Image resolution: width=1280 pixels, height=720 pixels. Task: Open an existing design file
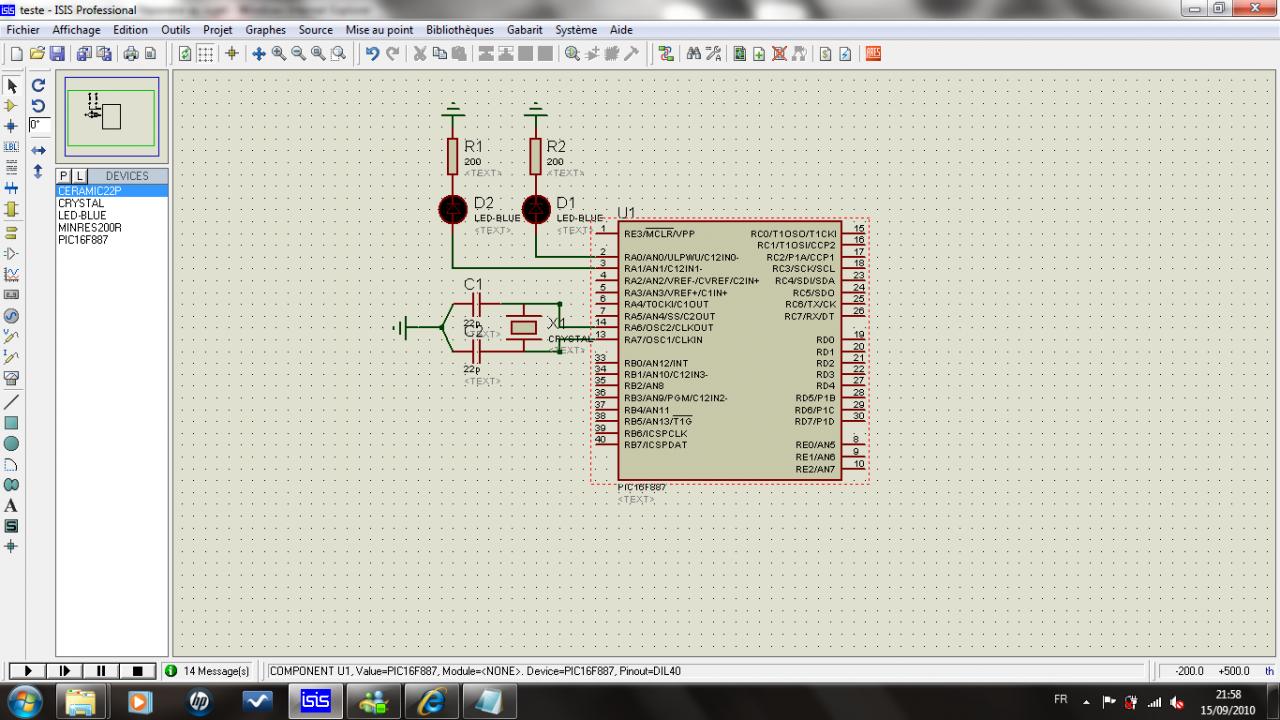click(37, 53)
